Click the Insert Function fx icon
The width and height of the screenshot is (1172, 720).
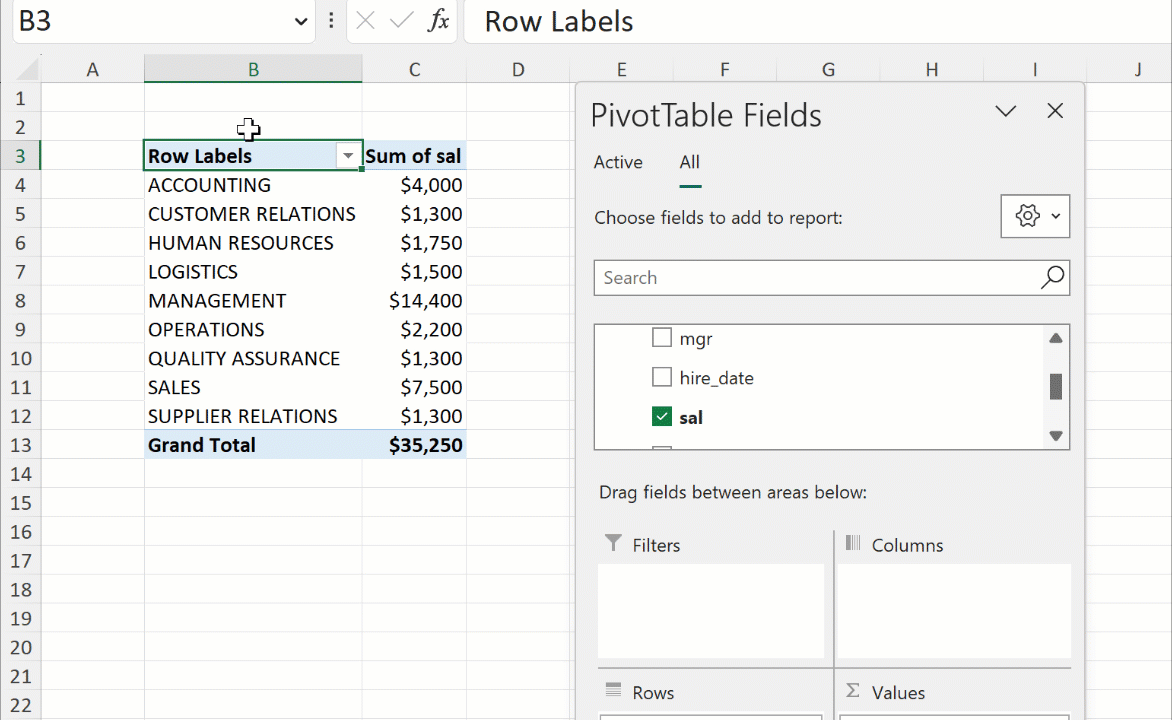coord(438,21)
